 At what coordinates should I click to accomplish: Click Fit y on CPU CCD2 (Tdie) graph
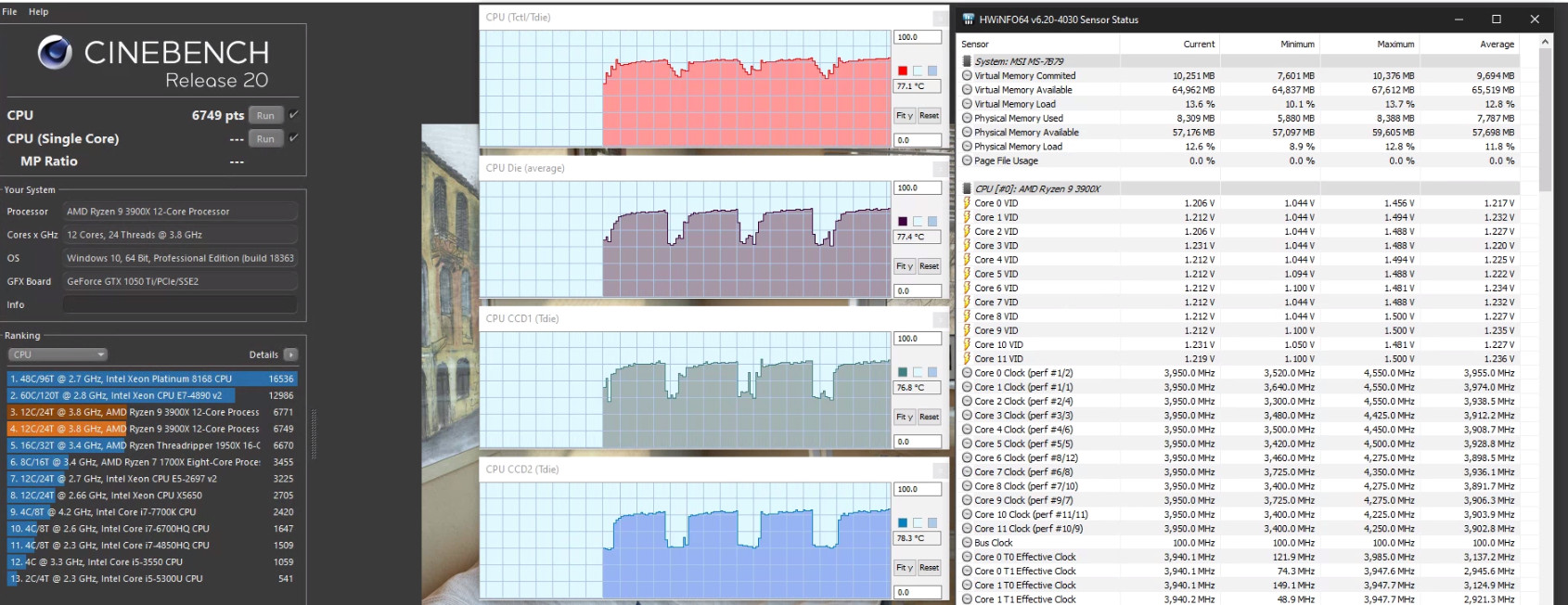[x=905, y=567]
